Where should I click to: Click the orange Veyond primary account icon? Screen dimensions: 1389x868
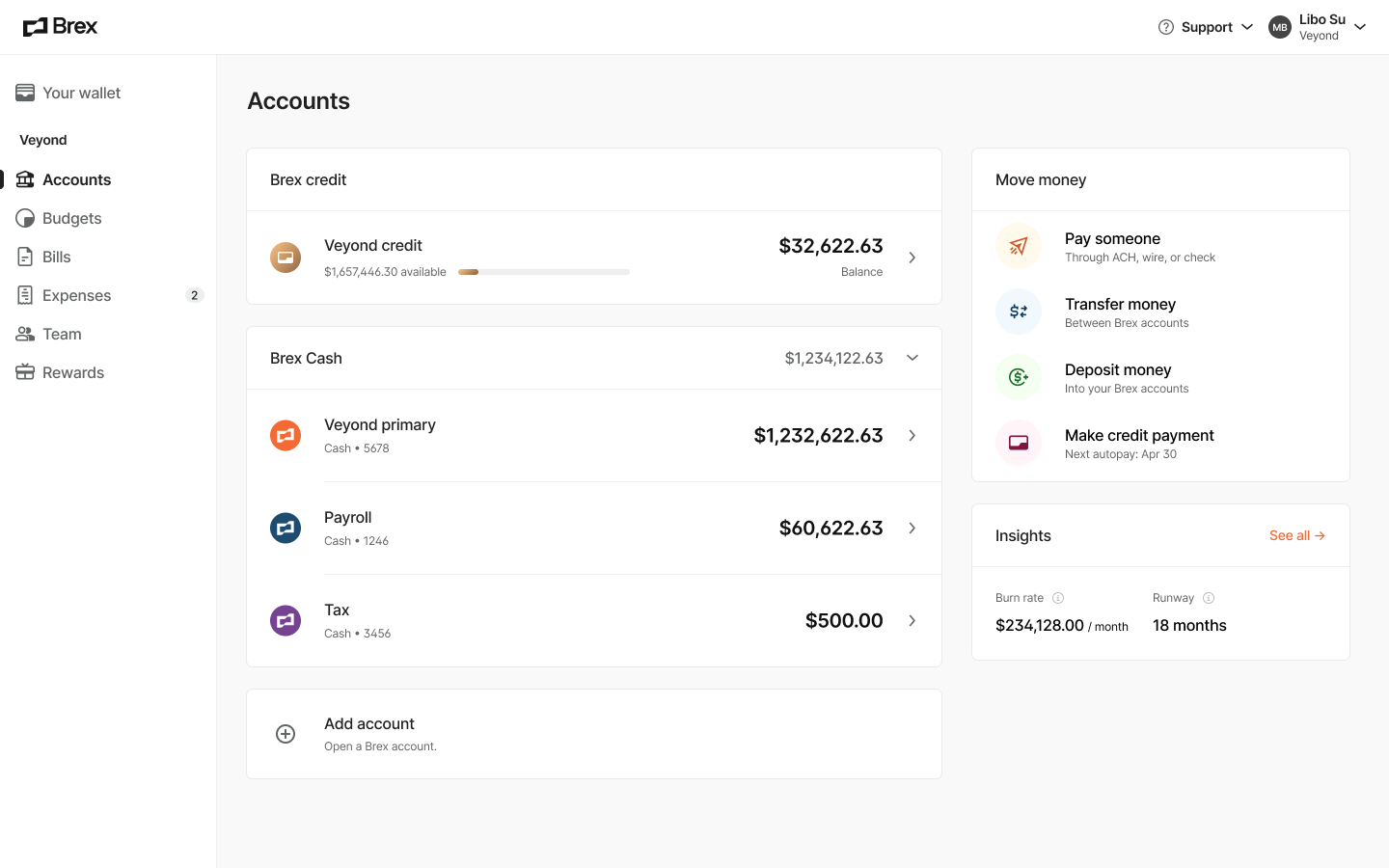(286, 436)
